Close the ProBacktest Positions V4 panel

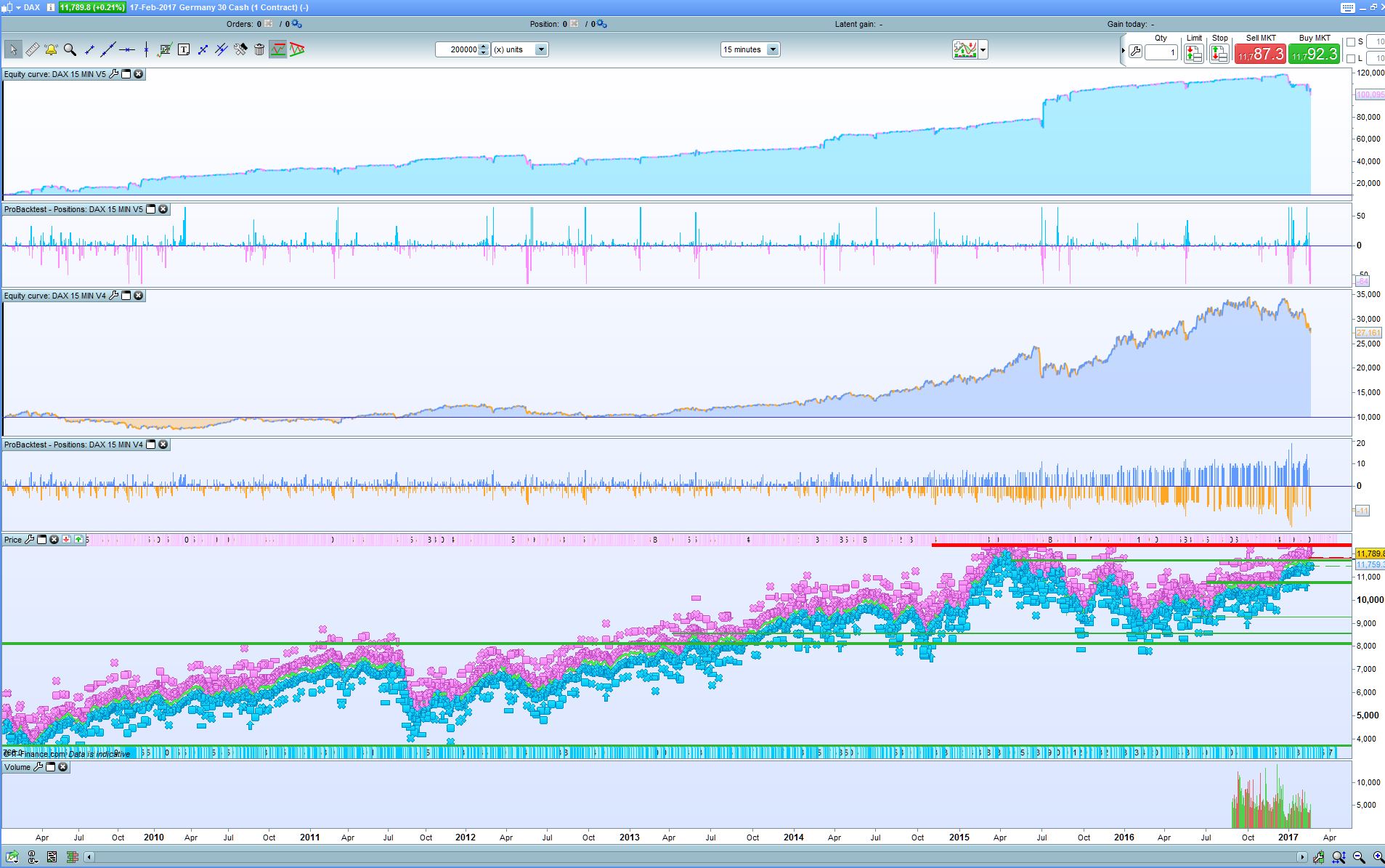(x=163, y=445)
